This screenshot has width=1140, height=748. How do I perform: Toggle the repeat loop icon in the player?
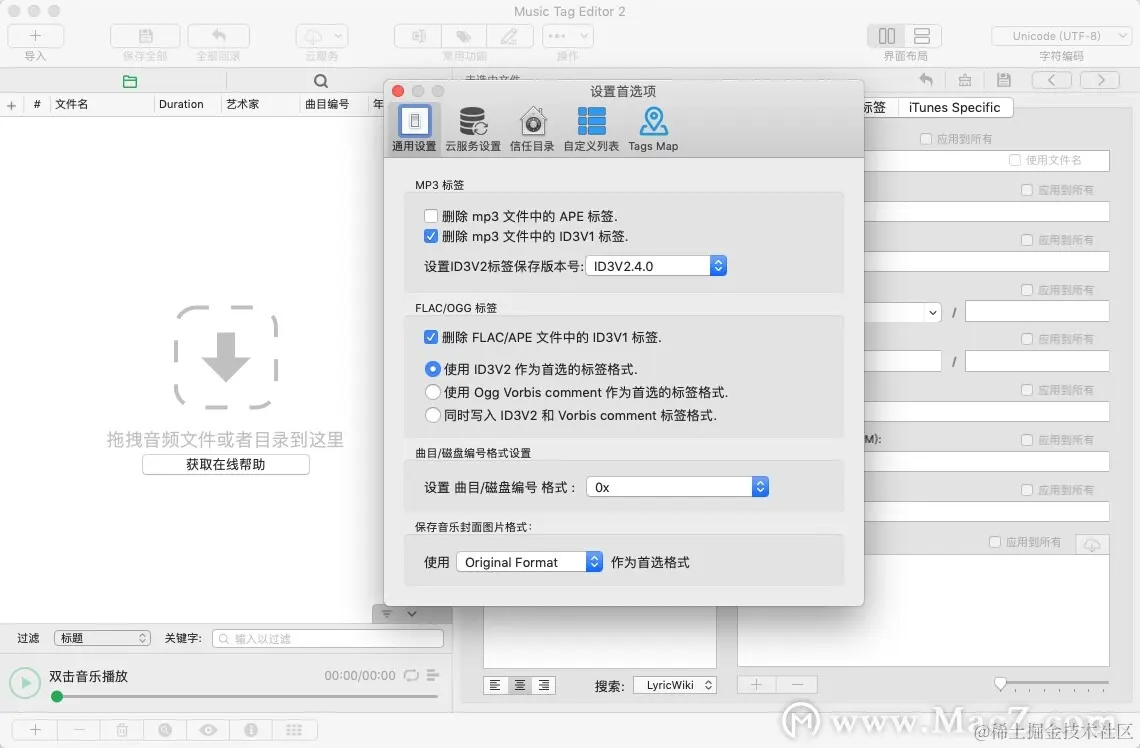click(412, 675)
